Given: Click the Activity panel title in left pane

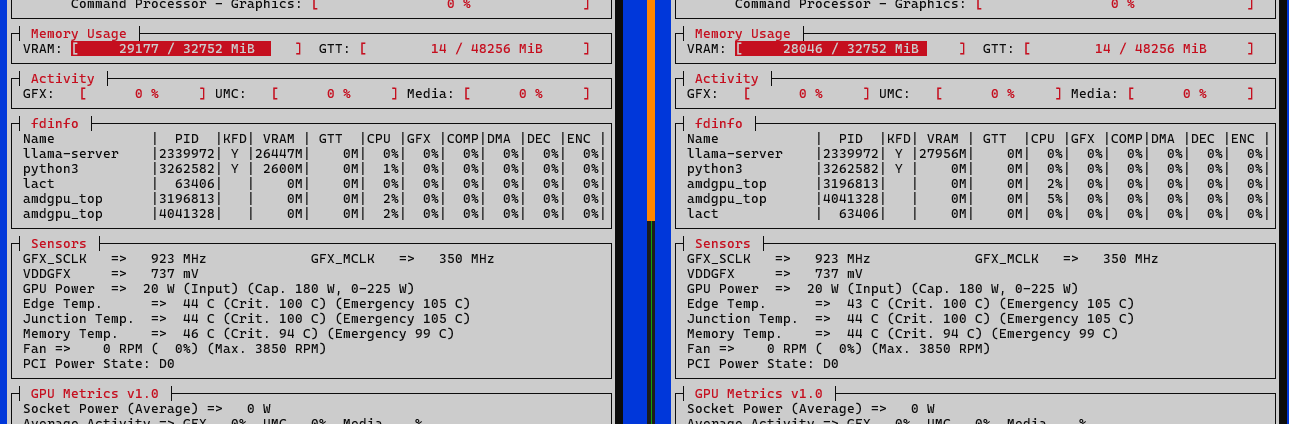Looking at the screenshot, I should [63, 79].
